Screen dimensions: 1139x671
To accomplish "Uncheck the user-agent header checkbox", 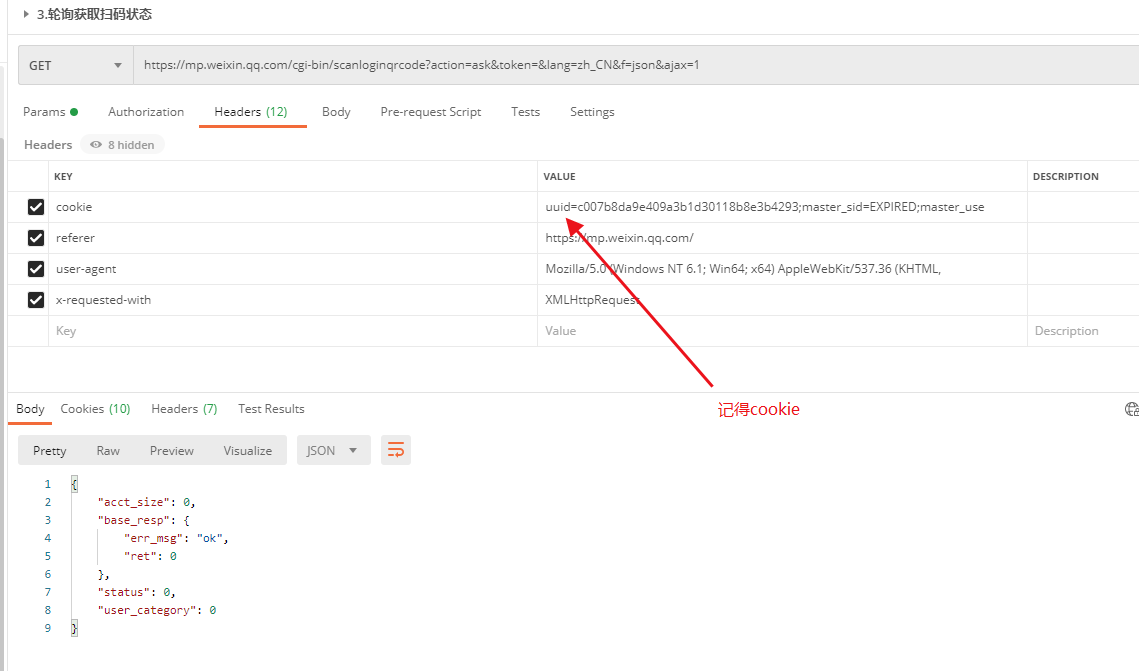I will pos(36,269).
